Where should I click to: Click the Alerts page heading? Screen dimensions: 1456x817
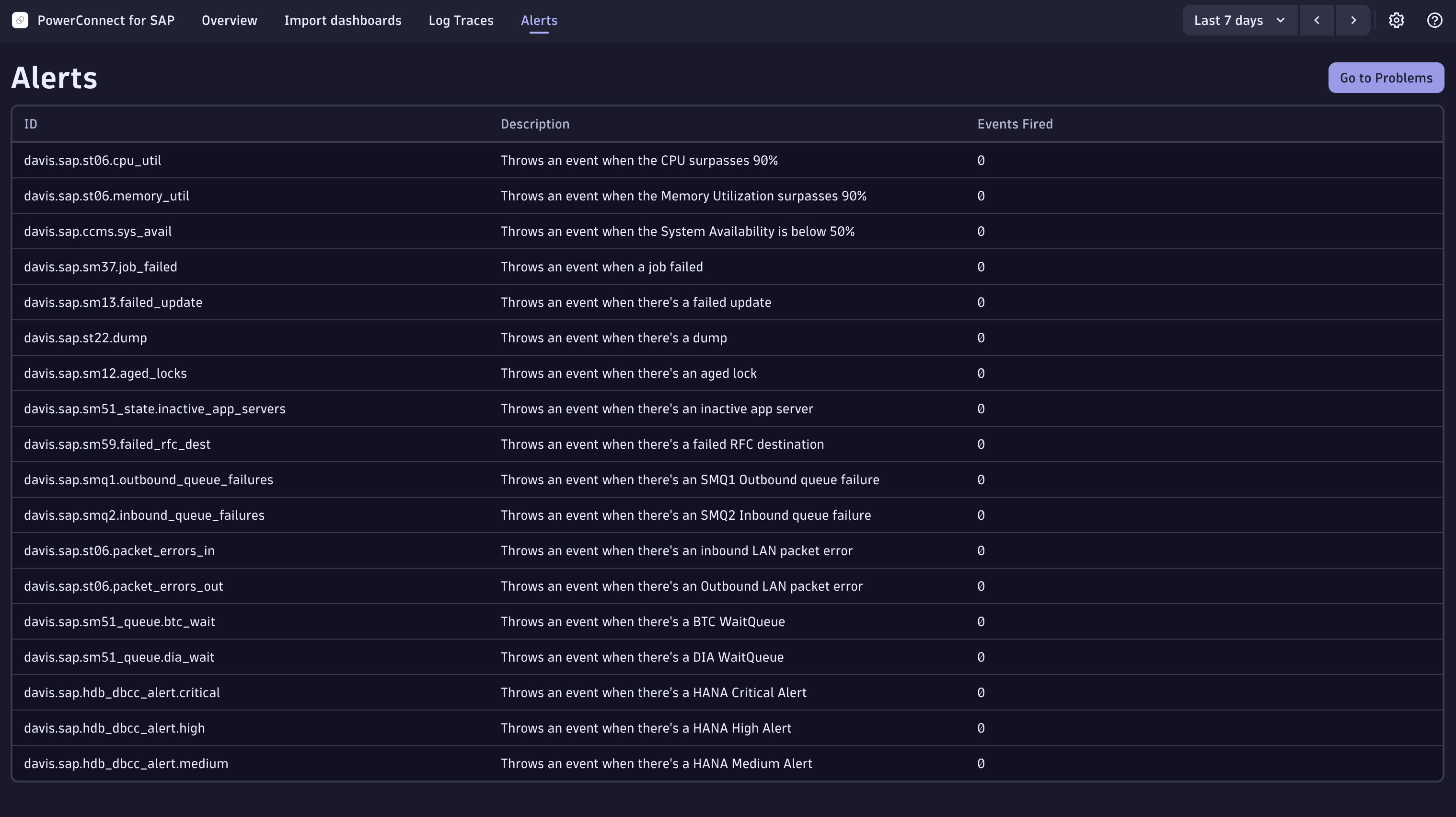(54, 78)
